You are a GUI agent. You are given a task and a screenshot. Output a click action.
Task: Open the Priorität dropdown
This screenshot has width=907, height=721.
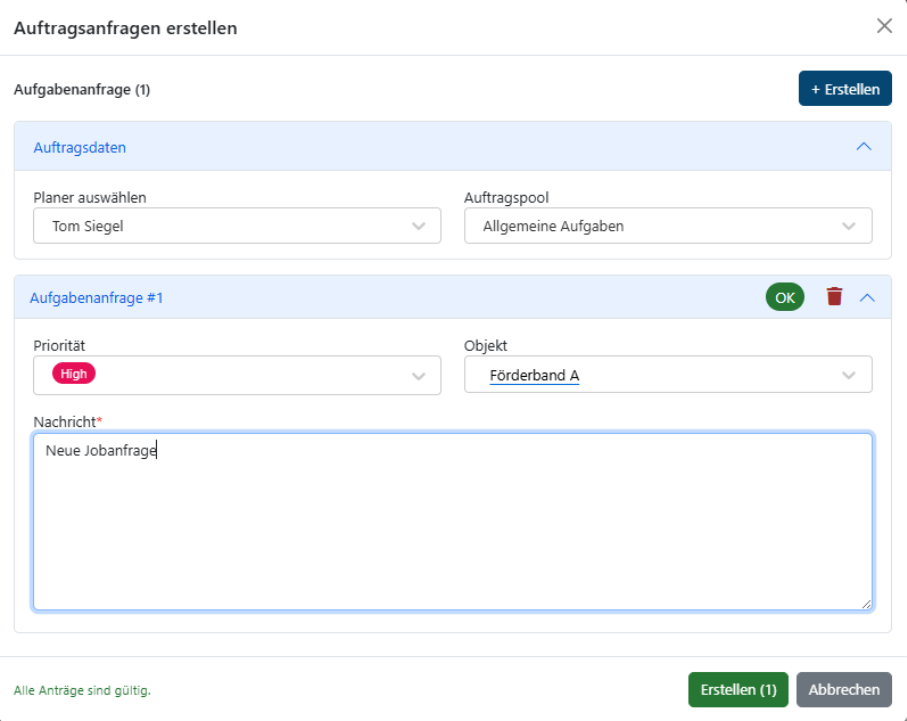point(237,376)
